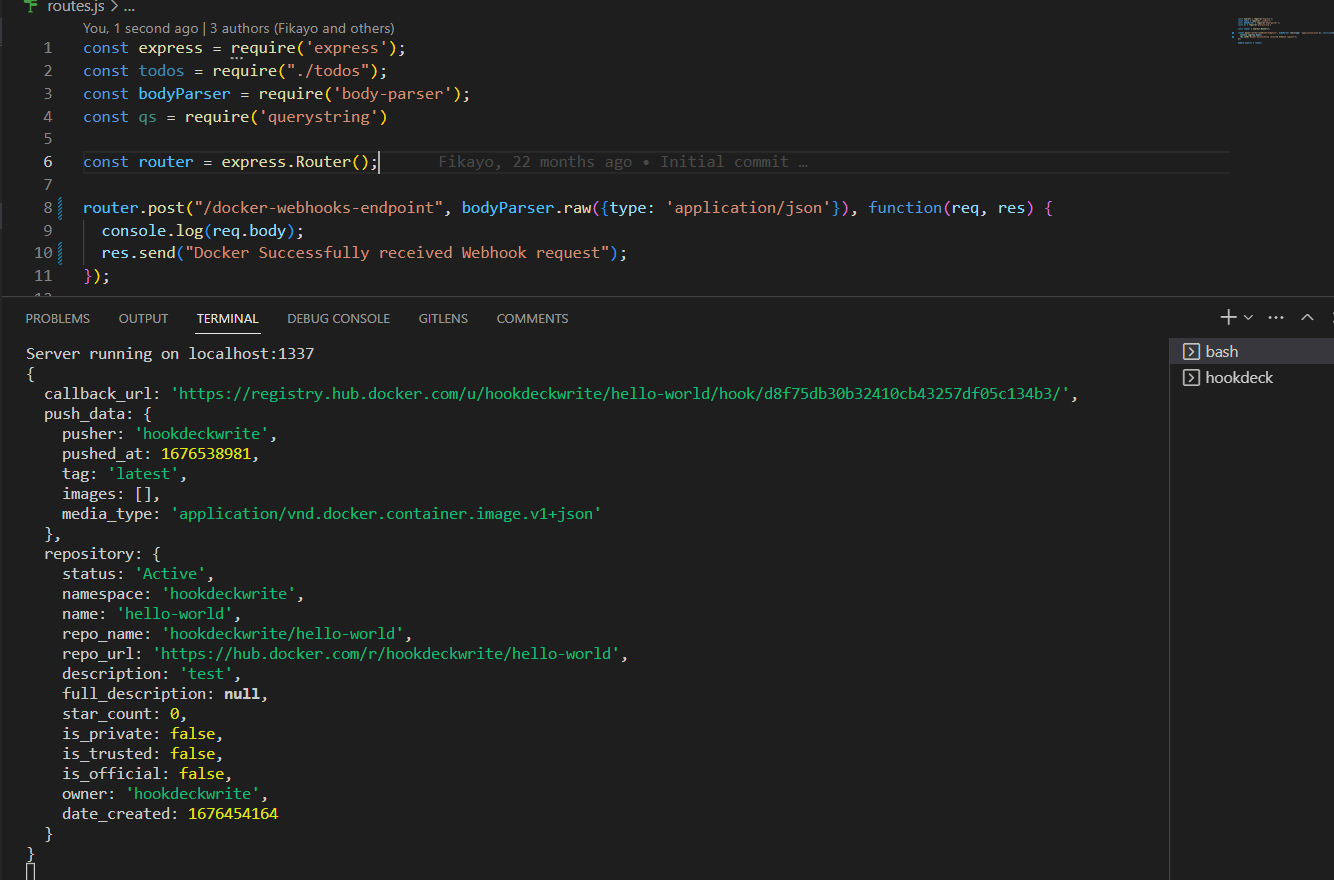Open terminal More Actions via the ellipsis icon
Screen dimensions: 1334x880
point(1274,317)
